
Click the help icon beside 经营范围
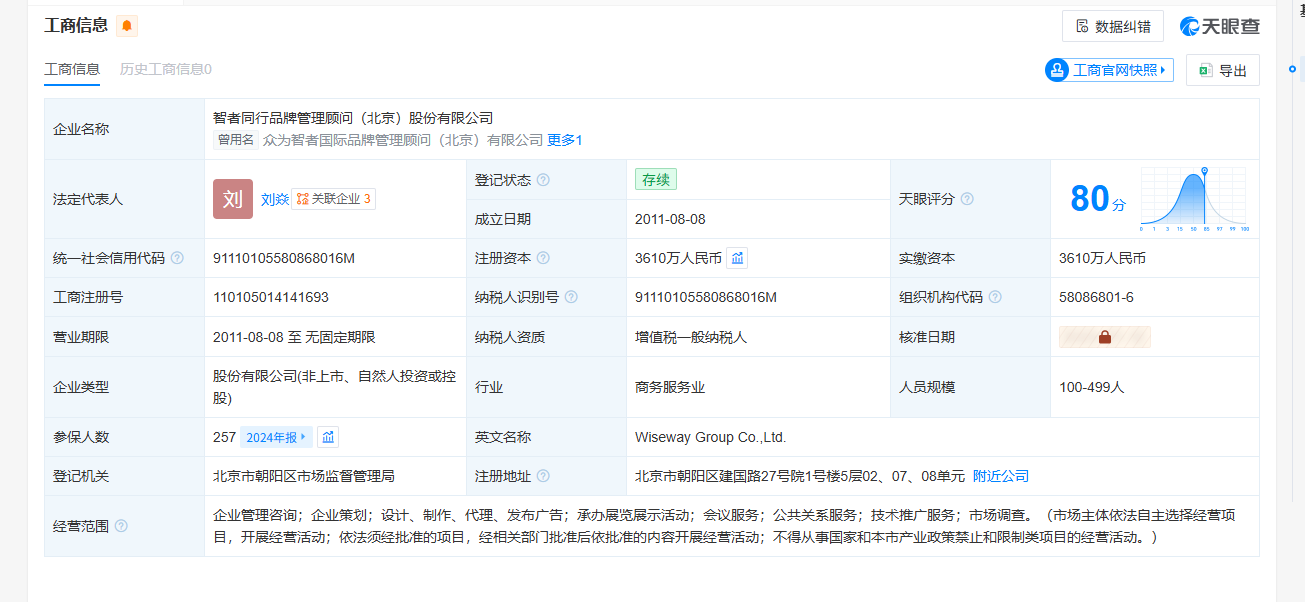121,526
